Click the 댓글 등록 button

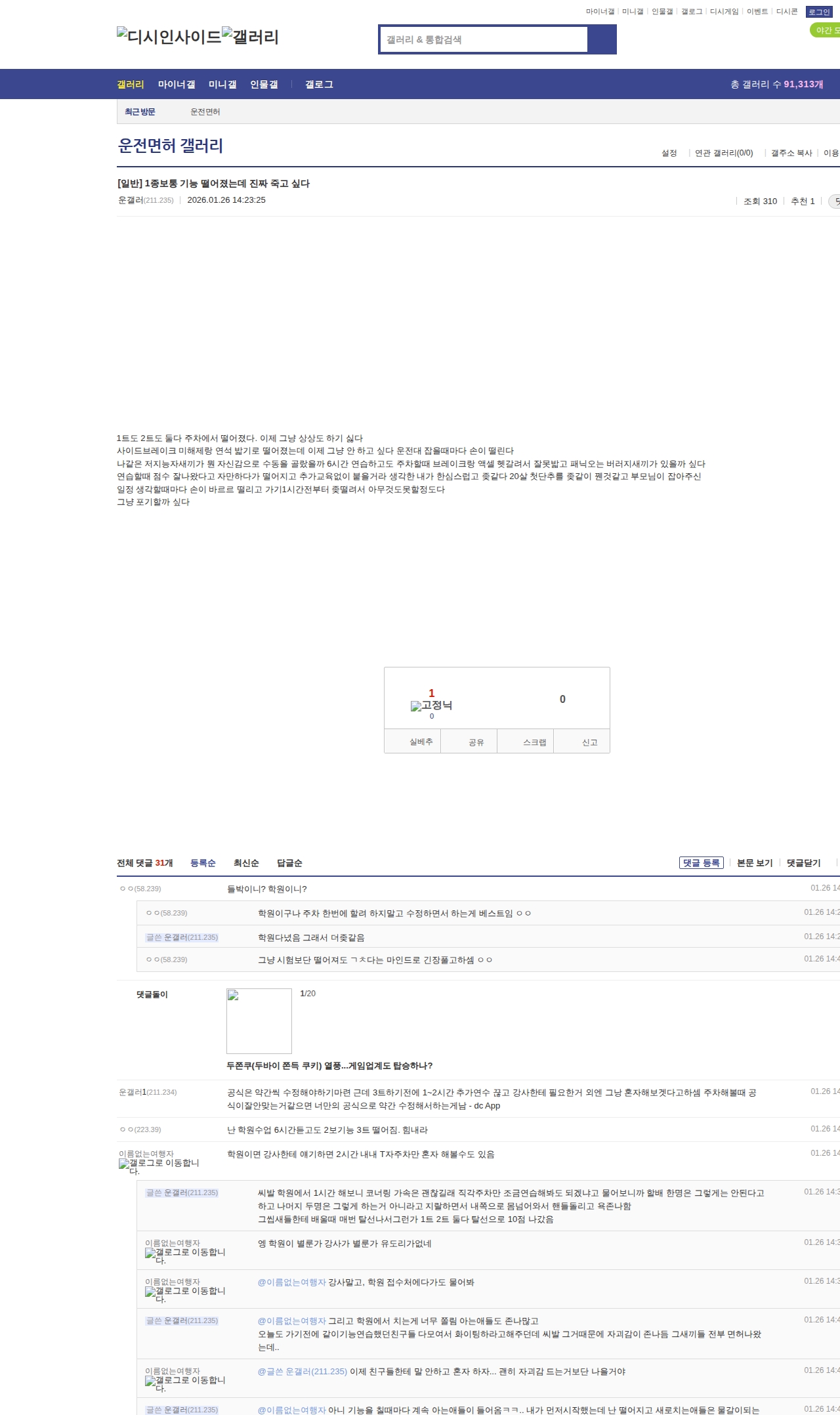[701, 863]
